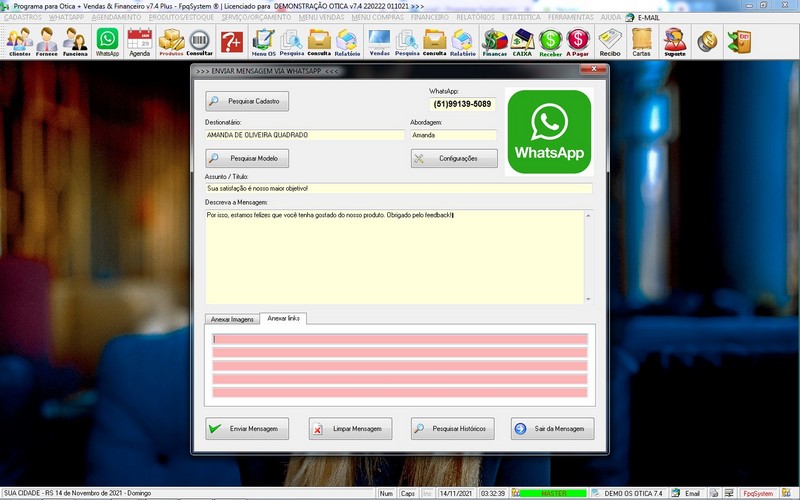Open the red A Pagar dollar icon
This screenshot has width=800, height=500.
pyautogui.click(x=578, y=42)
